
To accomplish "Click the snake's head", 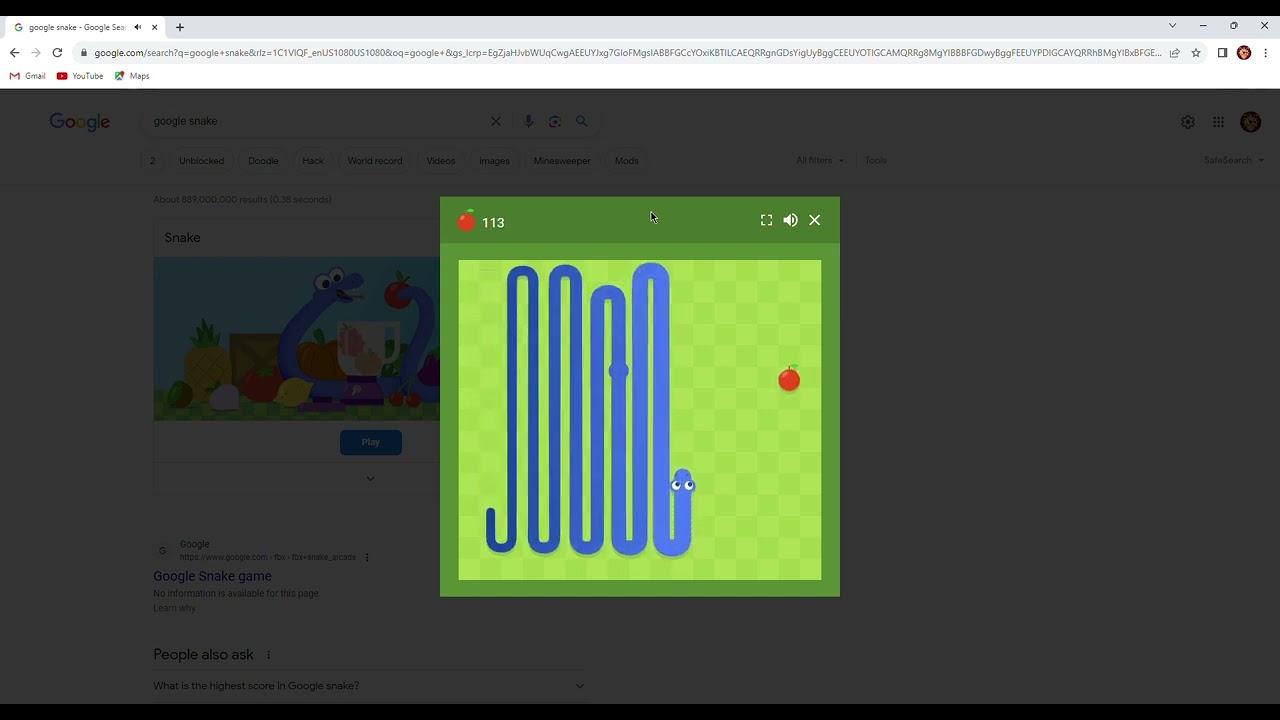I will pos(682,483).
